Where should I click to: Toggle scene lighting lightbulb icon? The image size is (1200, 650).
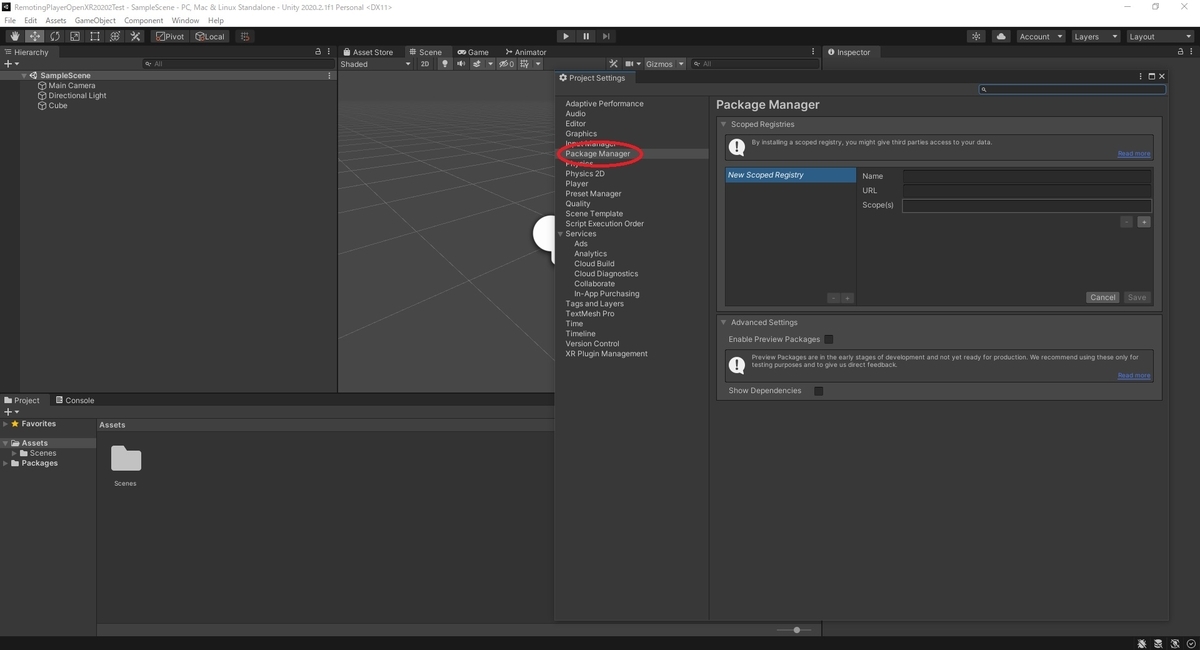(445, 64)
